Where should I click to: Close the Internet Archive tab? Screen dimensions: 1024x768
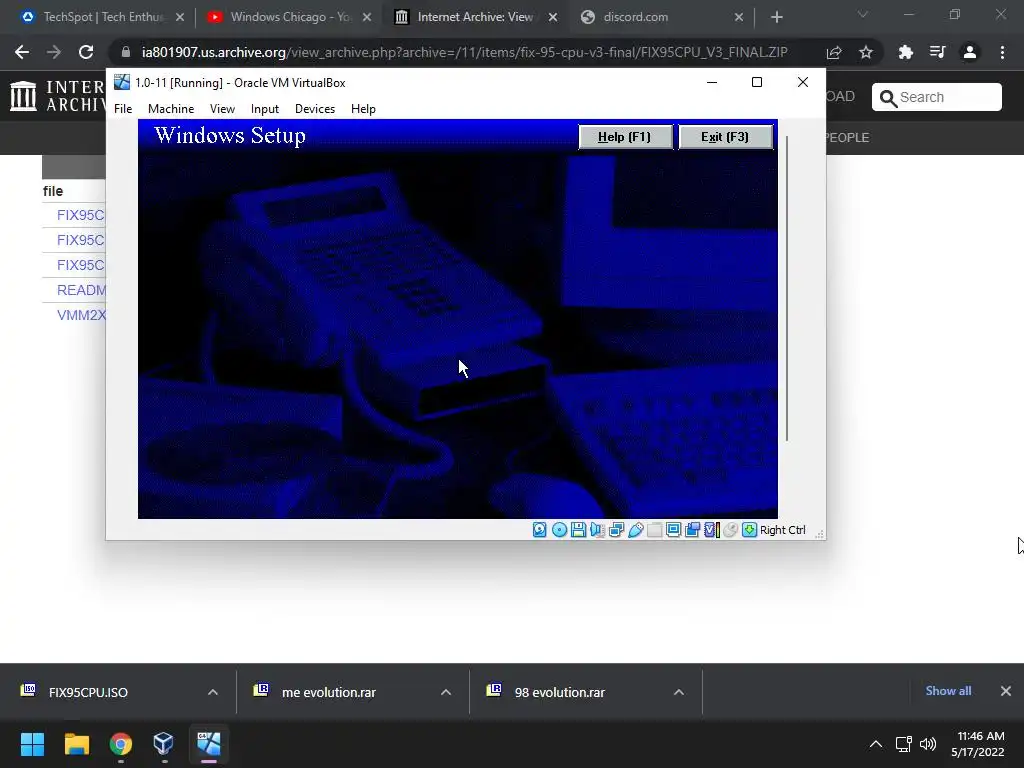[553, 18]
